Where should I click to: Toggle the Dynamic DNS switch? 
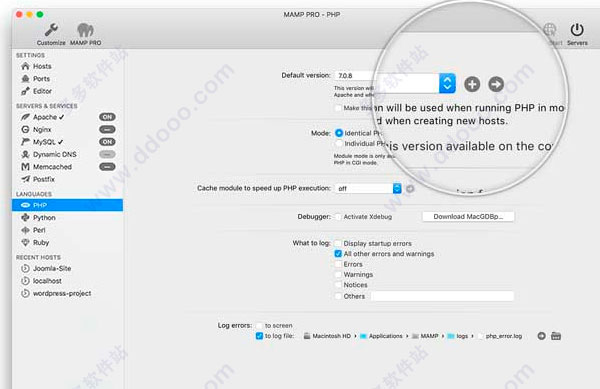pos(107,154)
